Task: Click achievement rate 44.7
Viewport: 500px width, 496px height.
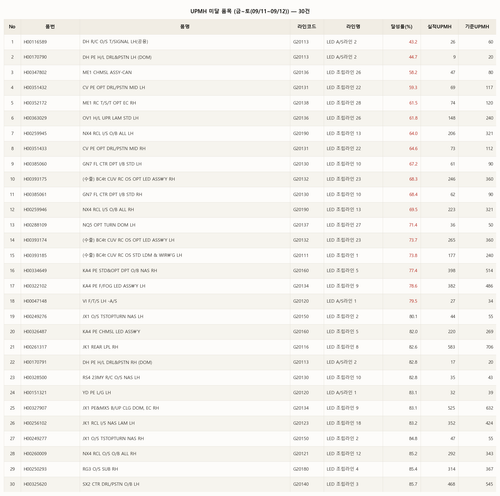Action: coord(413,57)
